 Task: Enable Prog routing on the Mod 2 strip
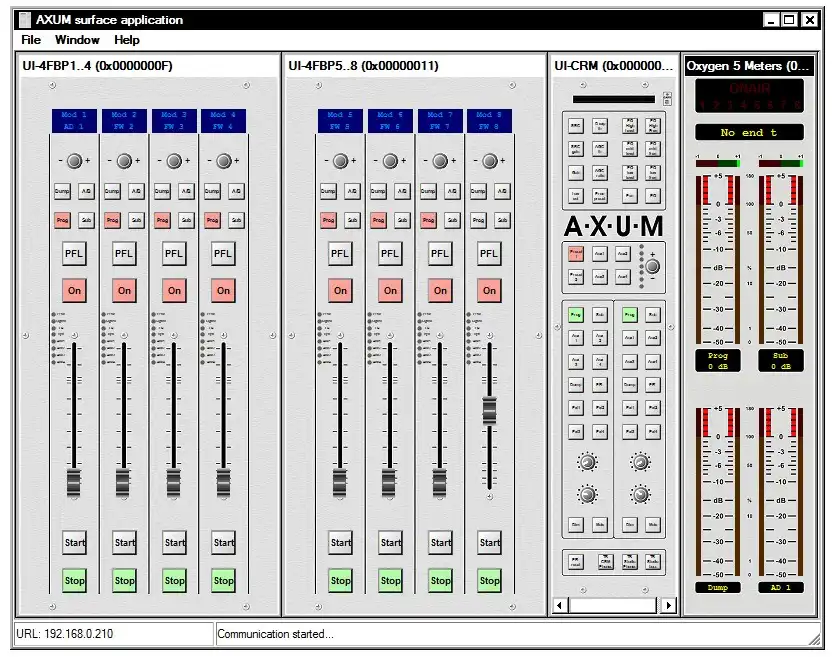[111, 220]
